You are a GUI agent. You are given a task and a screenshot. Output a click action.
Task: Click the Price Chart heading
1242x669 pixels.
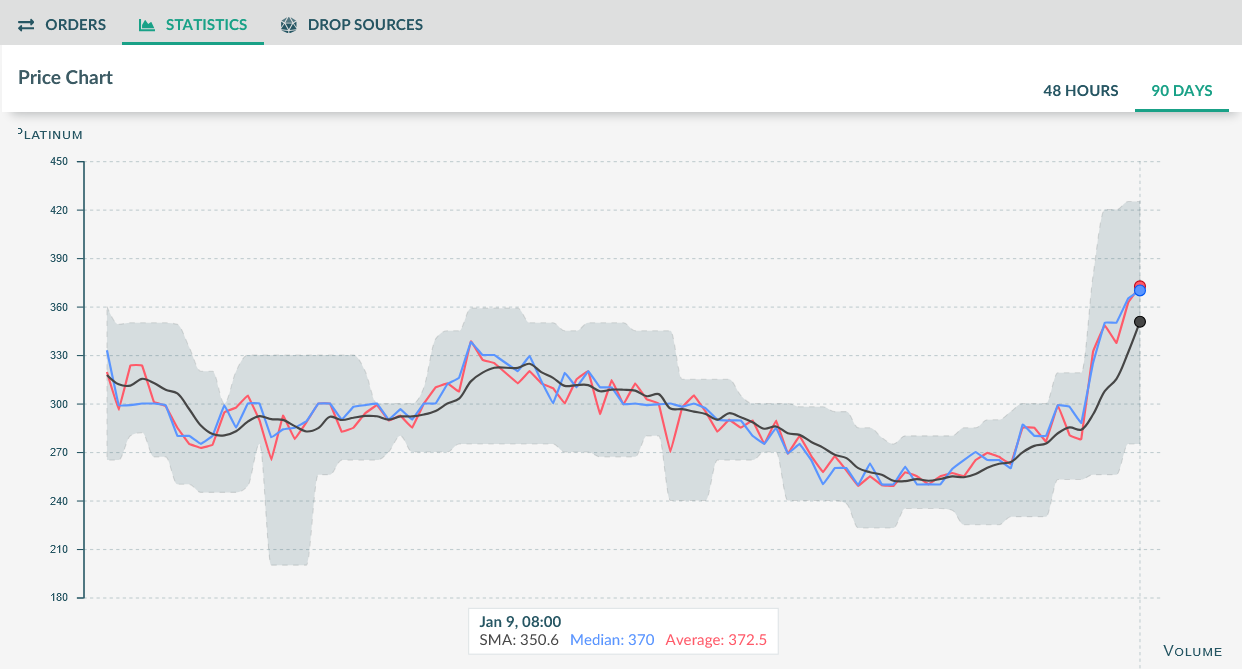(66, 78)
